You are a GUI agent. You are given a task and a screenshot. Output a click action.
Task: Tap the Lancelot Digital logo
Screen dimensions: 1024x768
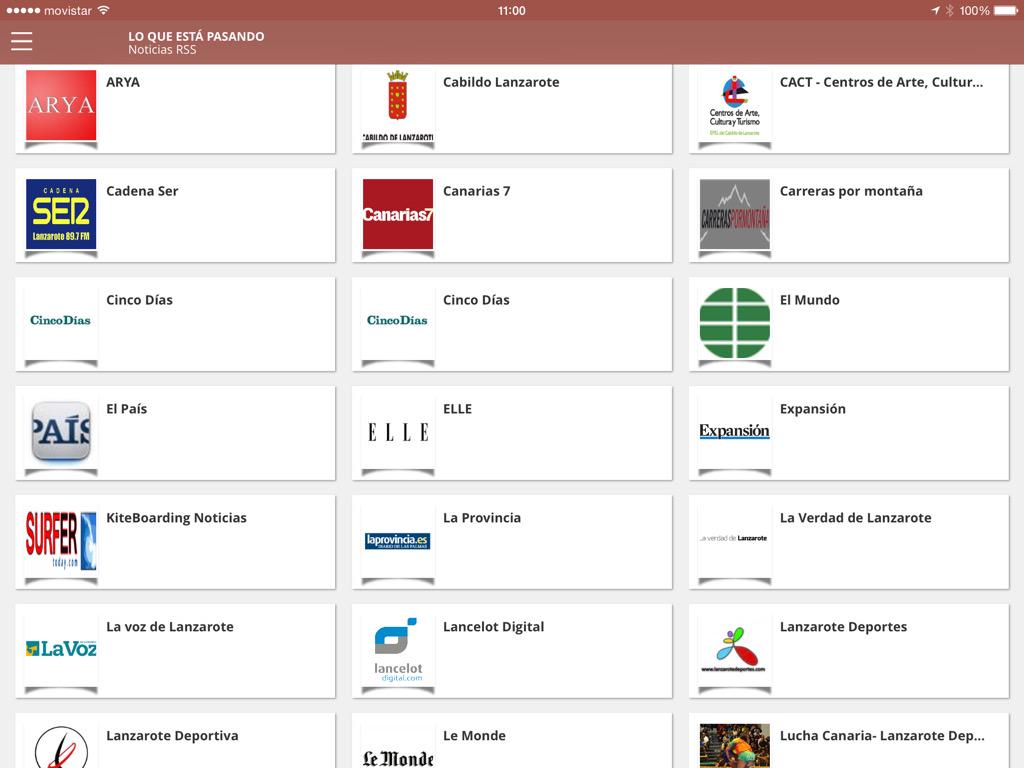tap(398, 650)
